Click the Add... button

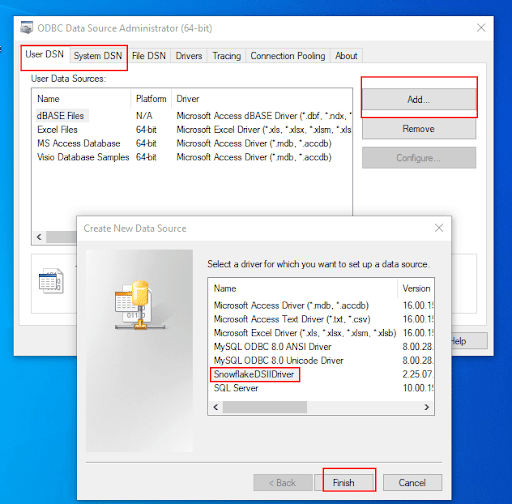(419, 99)
